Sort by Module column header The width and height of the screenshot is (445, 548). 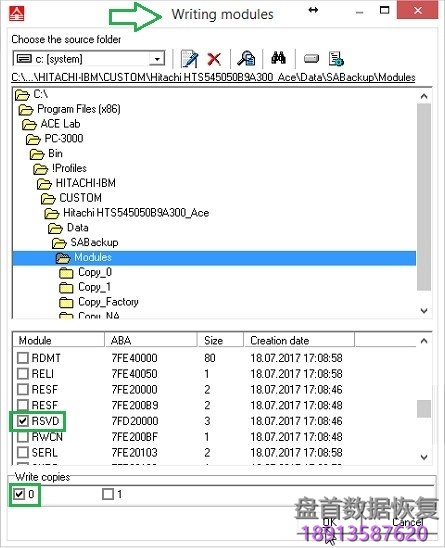click(x=58, y=340)
